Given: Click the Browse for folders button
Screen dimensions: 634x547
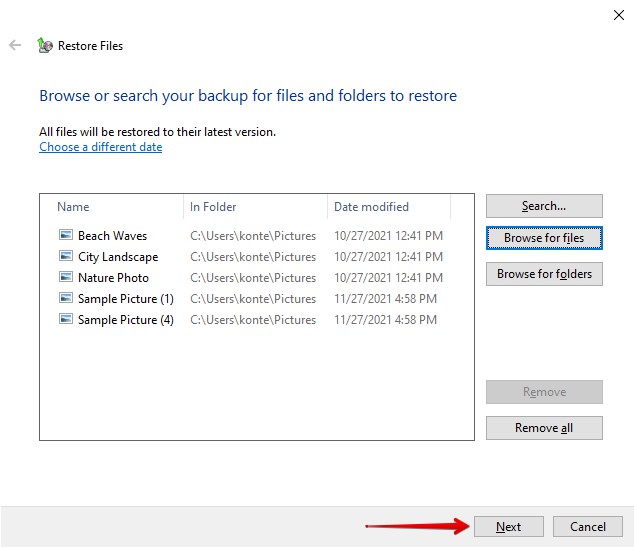Looking at the screenshot, I should (x=544, y=274).
